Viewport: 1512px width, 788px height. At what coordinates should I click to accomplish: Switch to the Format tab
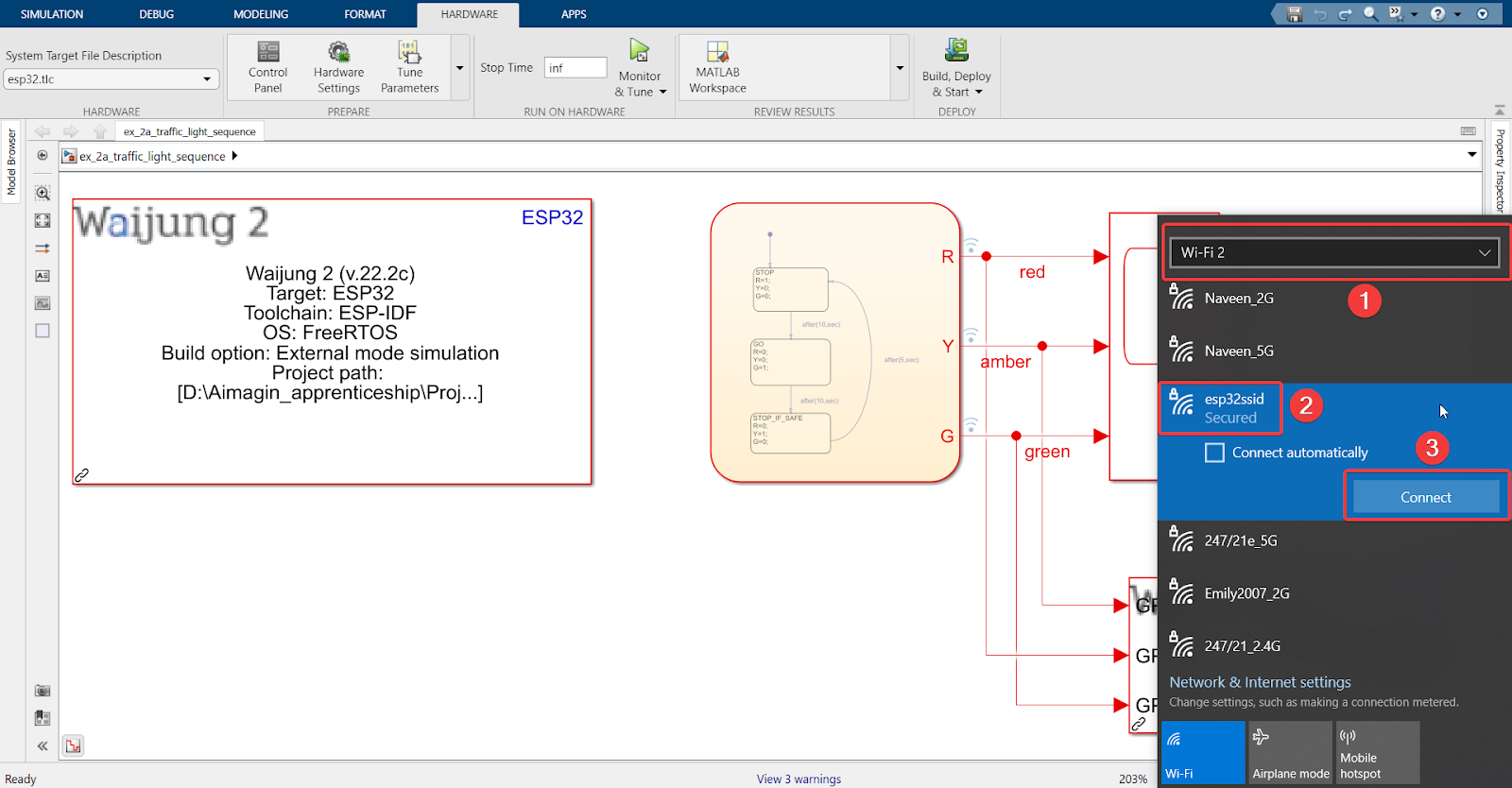pyautogui.click(x=365, y=14)
